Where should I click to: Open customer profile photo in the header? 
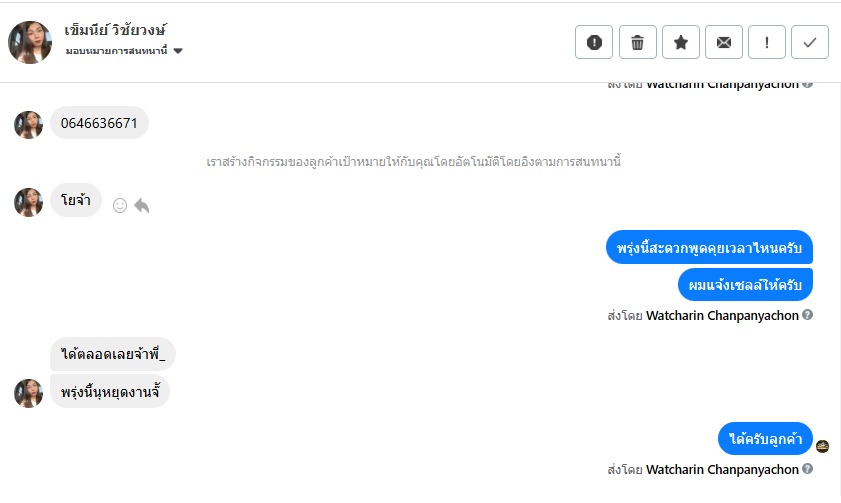pyautogui.click(x=30, y=42)
